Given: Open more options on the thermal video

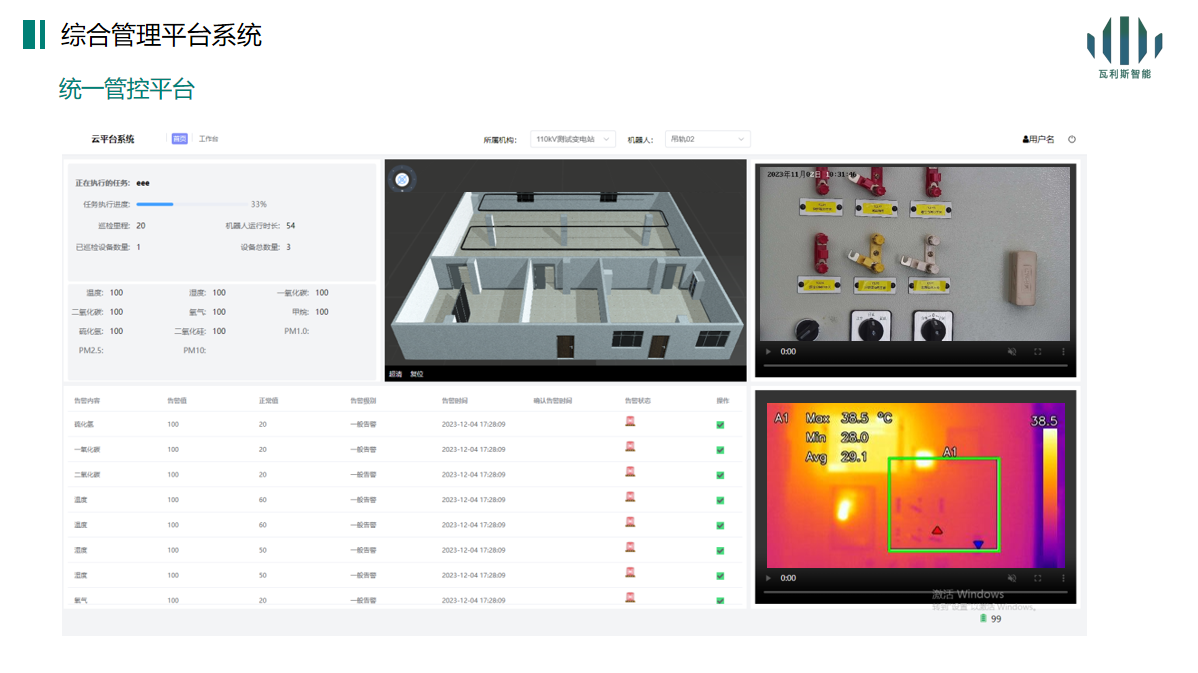Looking at the screenshot, I should (1063, 578).
